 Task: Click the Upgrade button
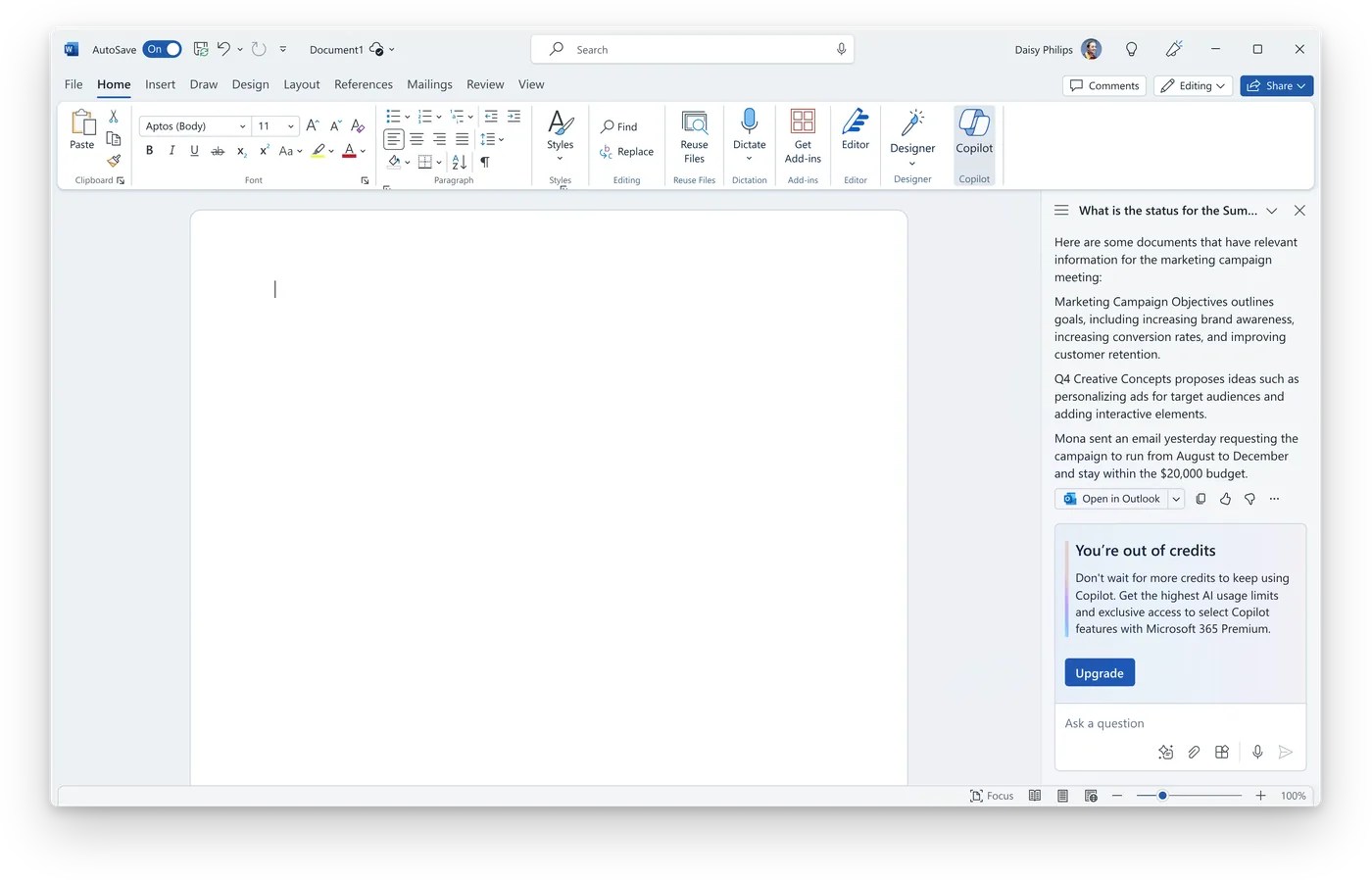[1100, 673]
